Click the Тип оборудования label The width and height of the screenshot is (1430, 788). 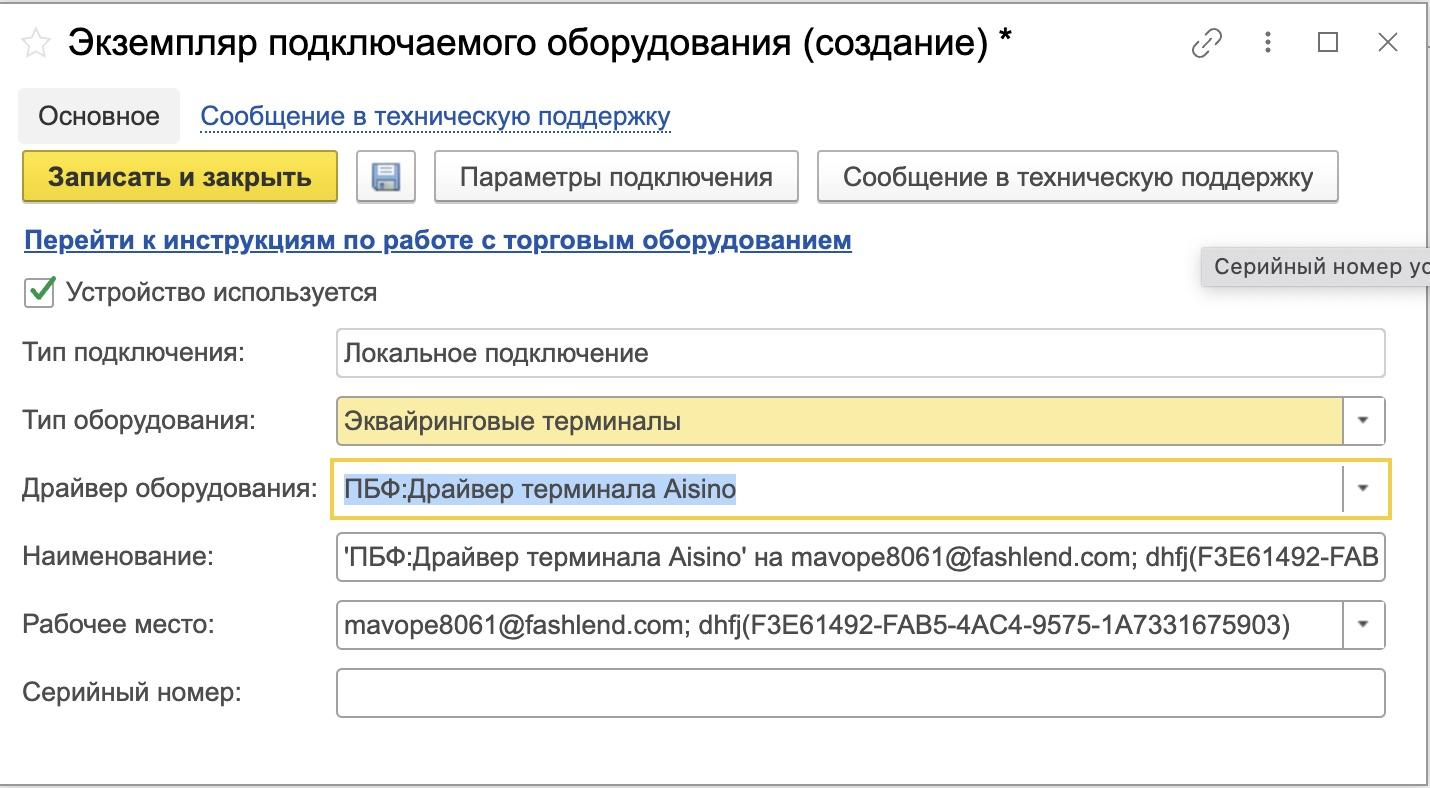click(139, 420)
